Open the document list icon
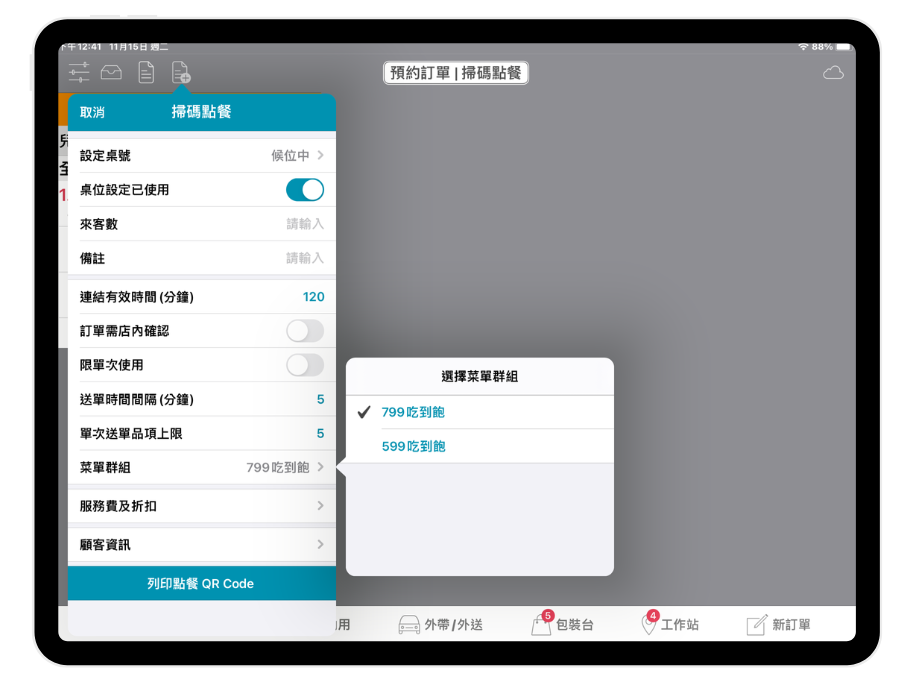 (x=146, y=72)
